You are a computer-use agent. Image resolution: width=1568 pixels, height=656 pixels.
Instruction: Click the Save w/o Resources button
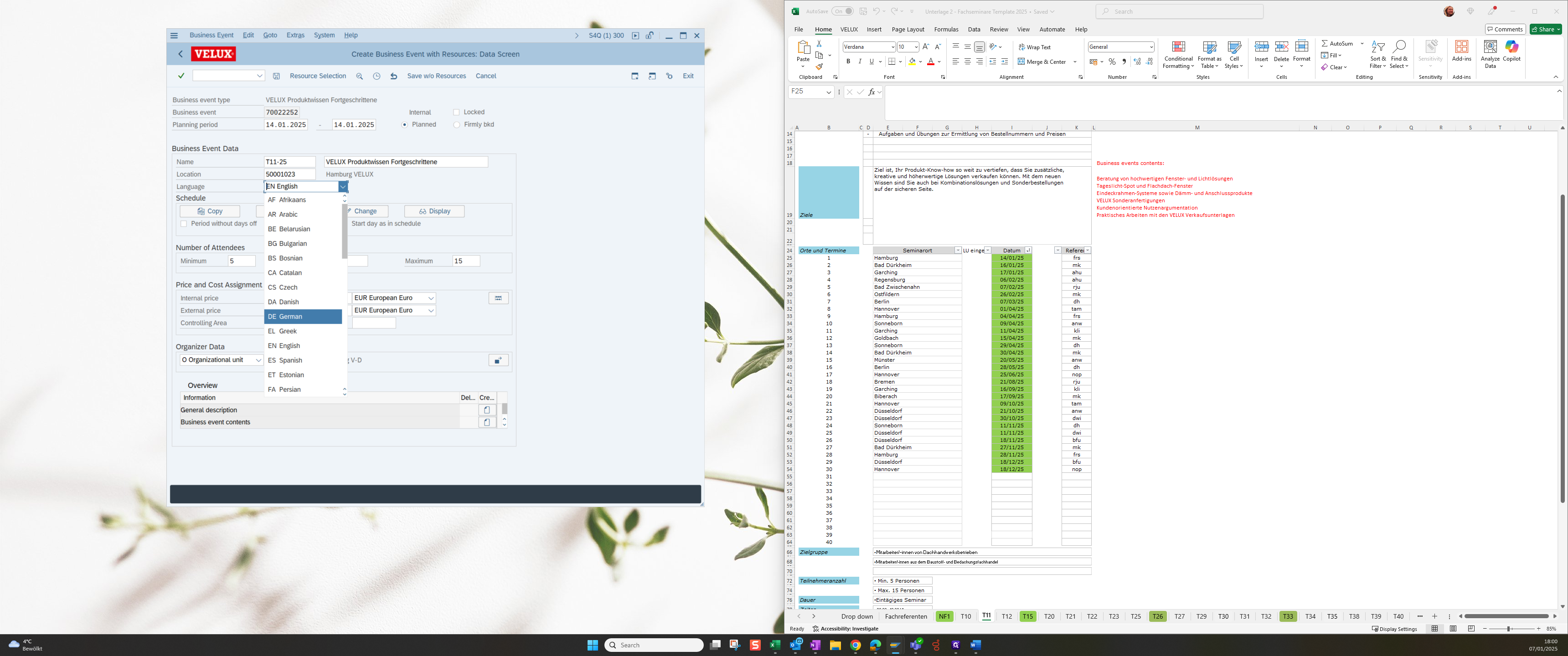[x=436, y=76]
